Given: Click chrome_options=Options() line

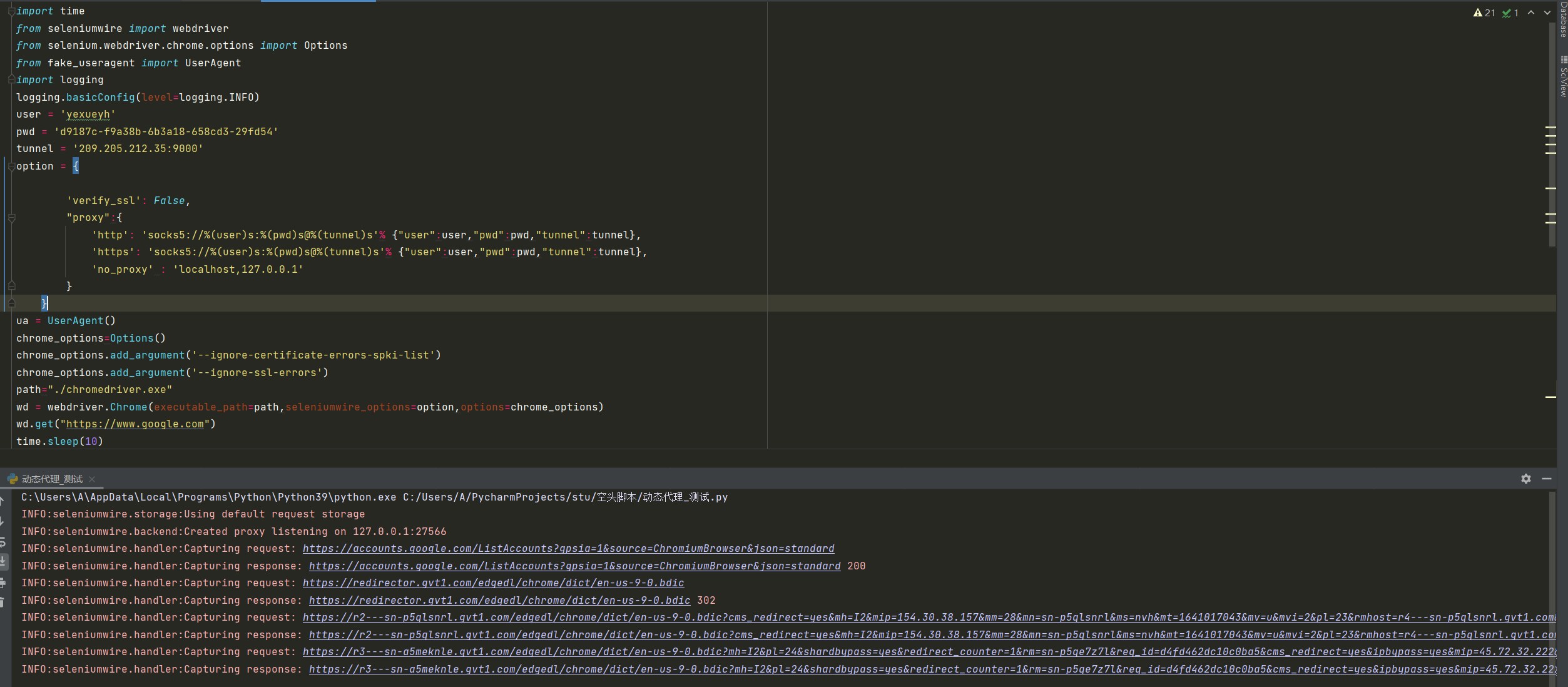Looking at the screenshot, I should (91, 338).
